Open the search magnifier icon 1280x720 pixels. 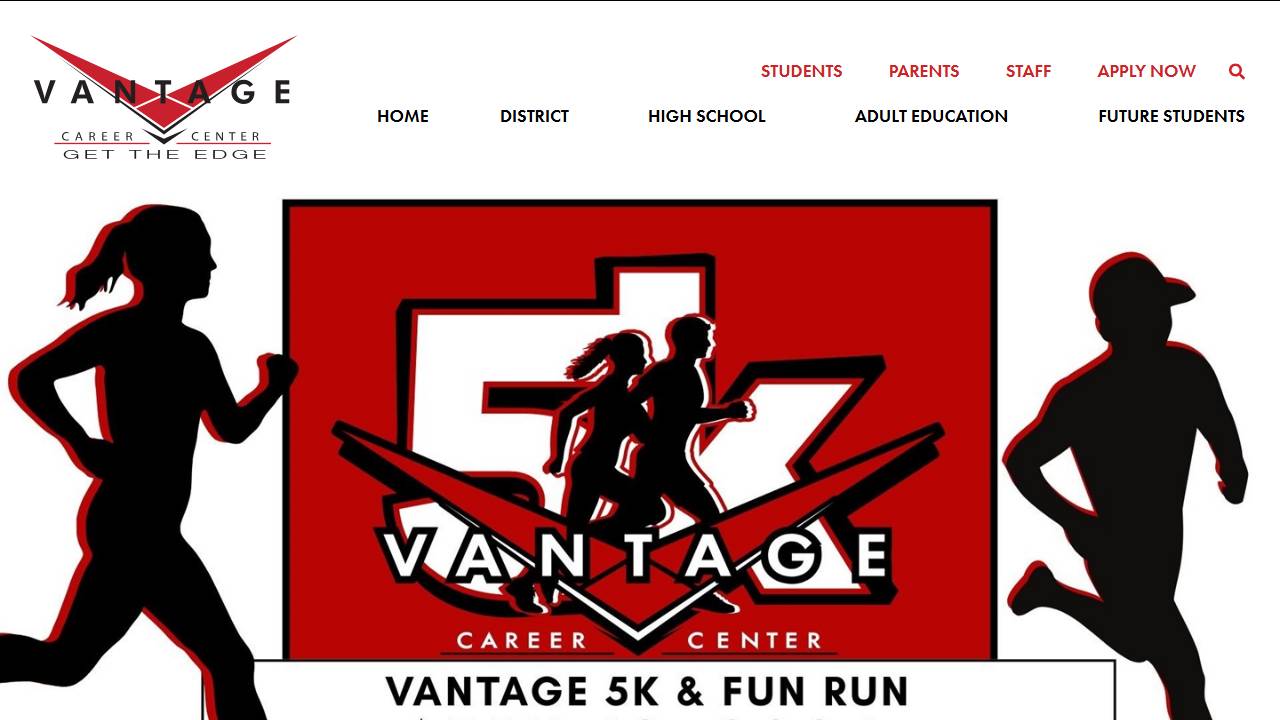1237,71
